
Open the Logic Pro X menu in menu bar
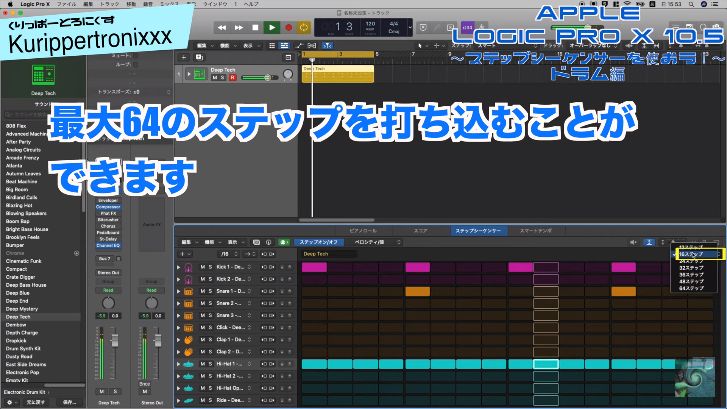click(35, 4)
